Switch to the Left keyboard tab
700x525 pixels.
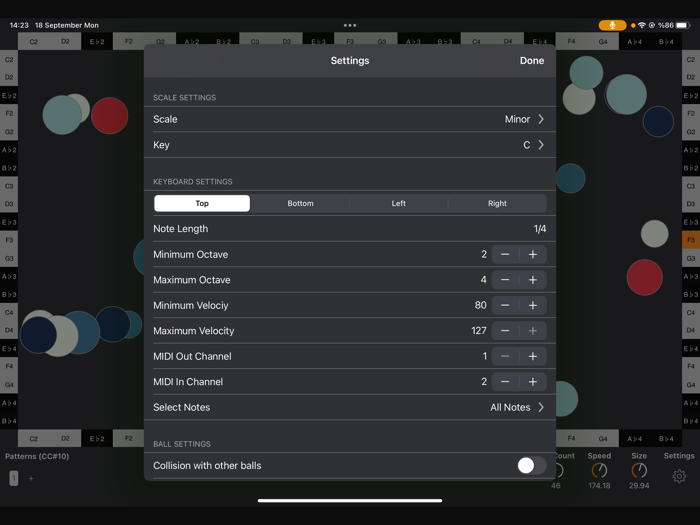coord(398,203)
